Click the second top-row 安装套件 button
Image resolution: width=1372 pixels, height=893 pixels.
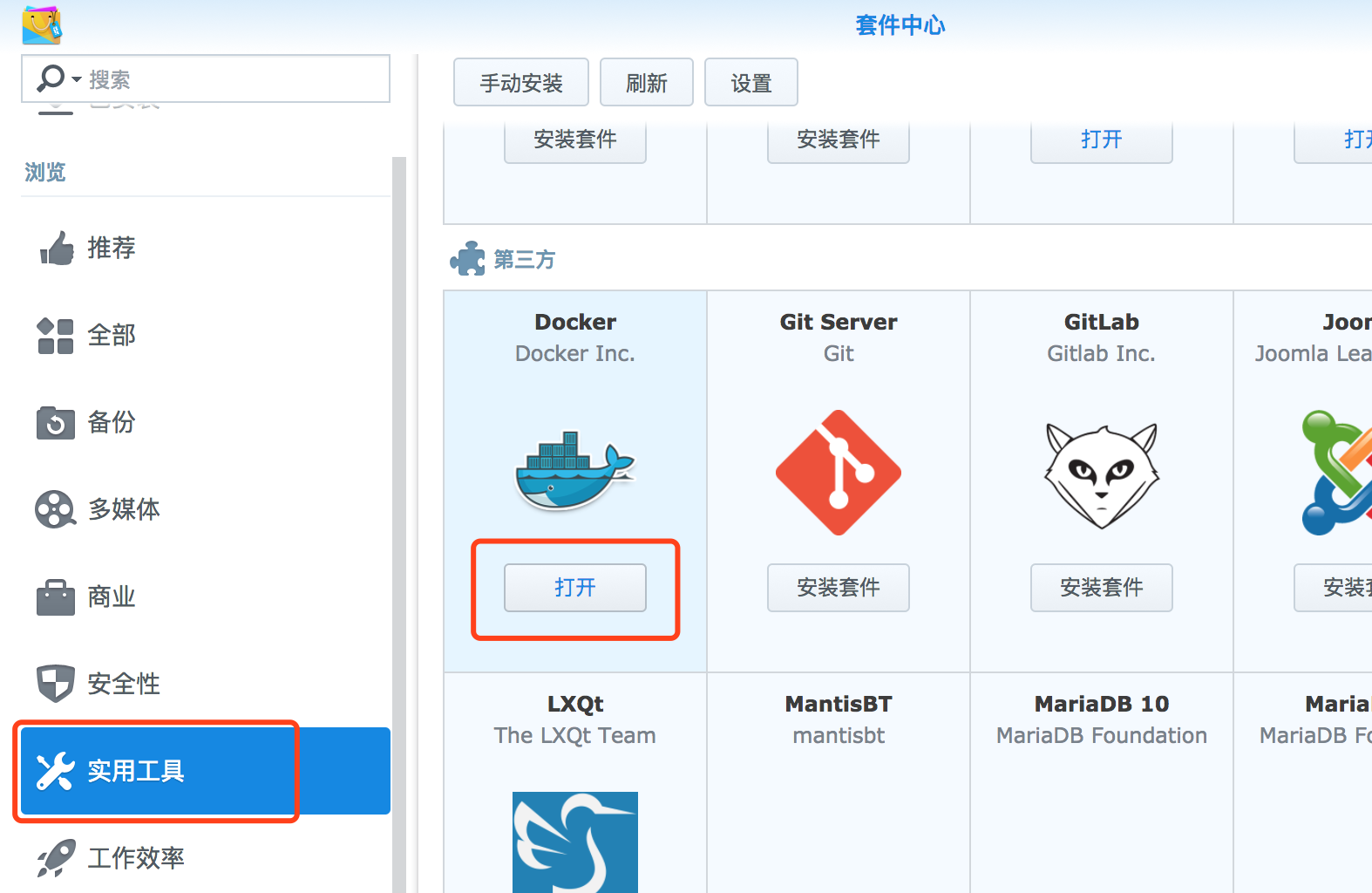[x=839, y=141]
